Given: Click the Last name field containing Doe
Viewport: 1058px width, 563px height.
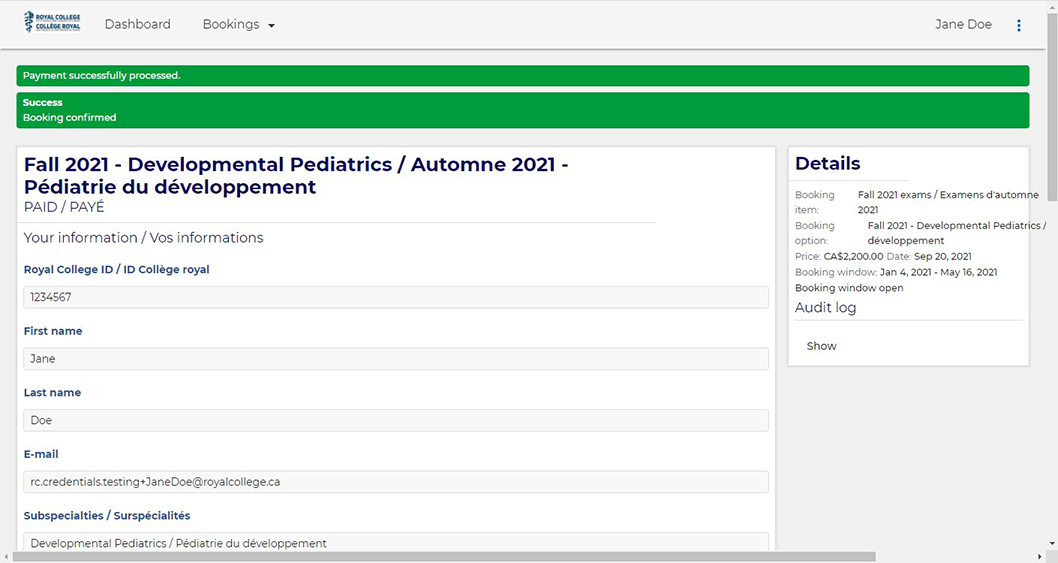Looking at the screenshot, I should (396, 420).
